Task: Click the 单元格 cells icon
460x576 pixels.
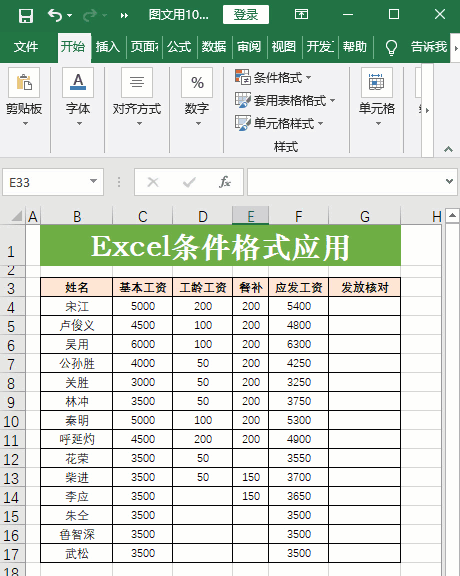Action: coord(377,83)
